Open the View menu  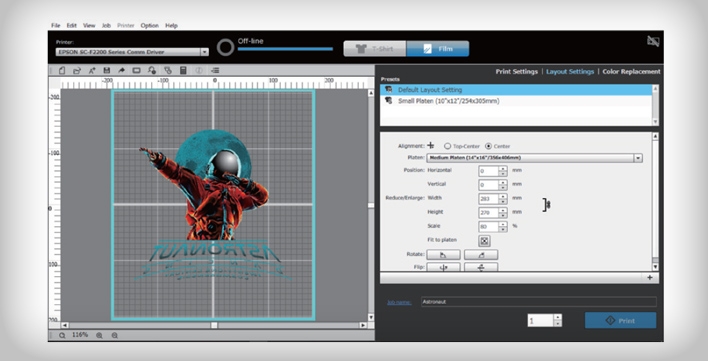click(89, 26)
